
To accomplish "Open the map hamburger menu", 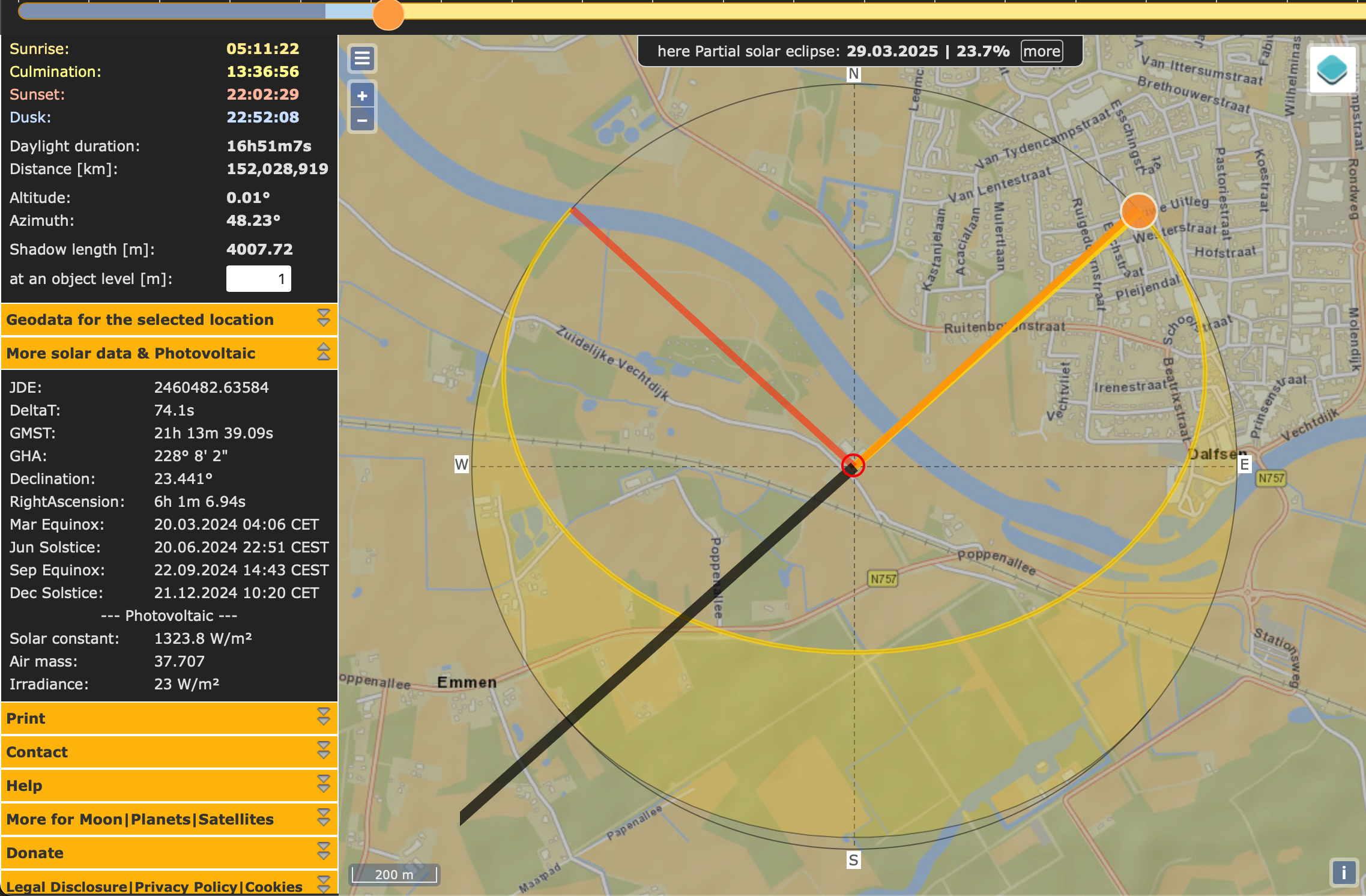I will click(x=362, y=58).
